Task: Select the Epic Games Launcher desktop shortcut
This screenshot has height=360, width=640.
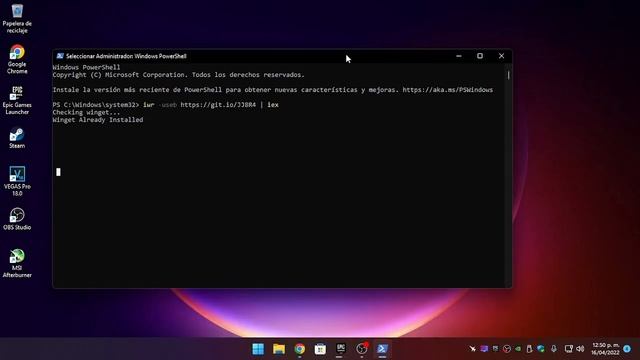Action: (x=17, y=100)
